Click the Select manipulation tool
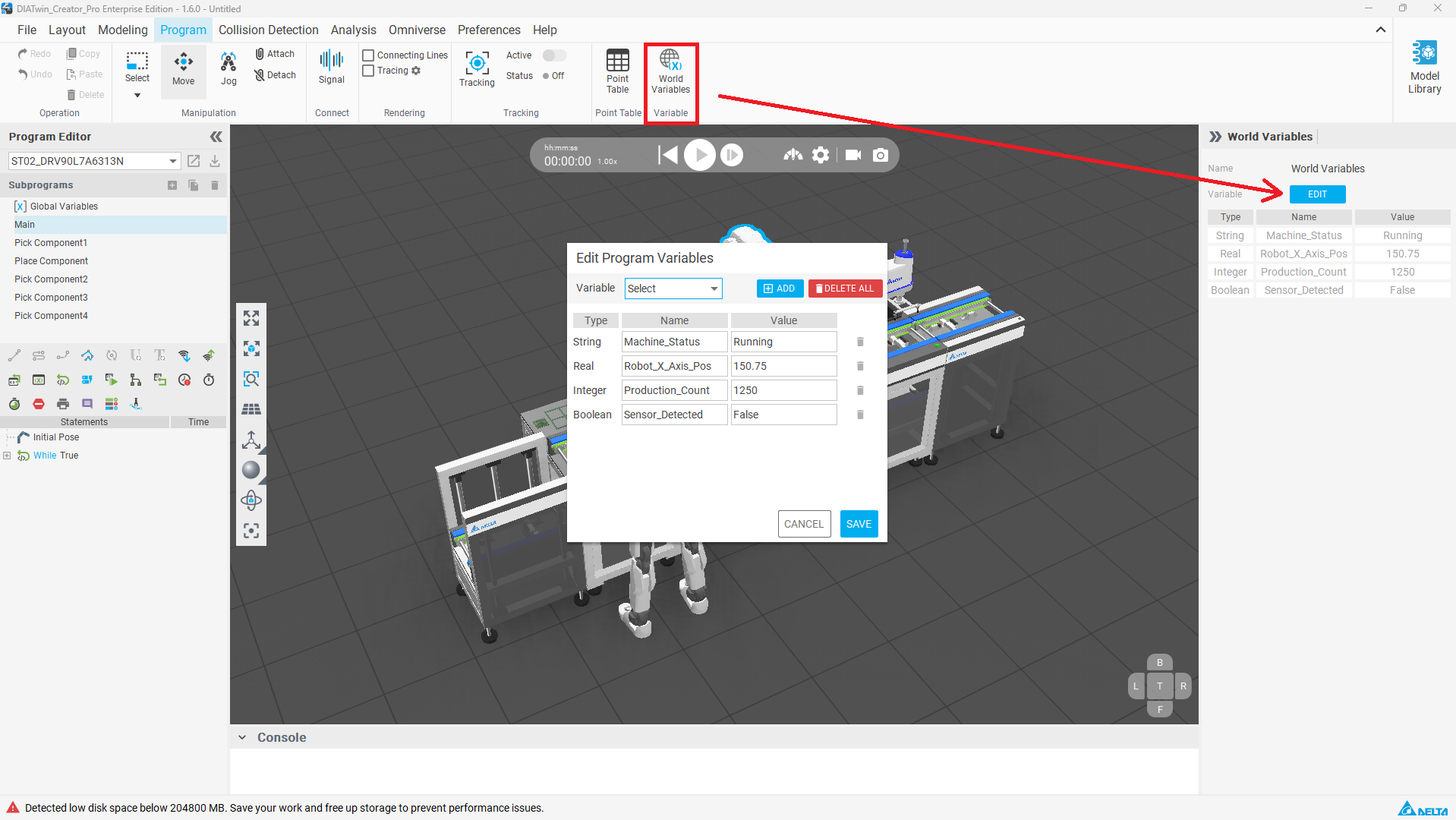Screen dimensions: 1456x820 click(137, 67)
